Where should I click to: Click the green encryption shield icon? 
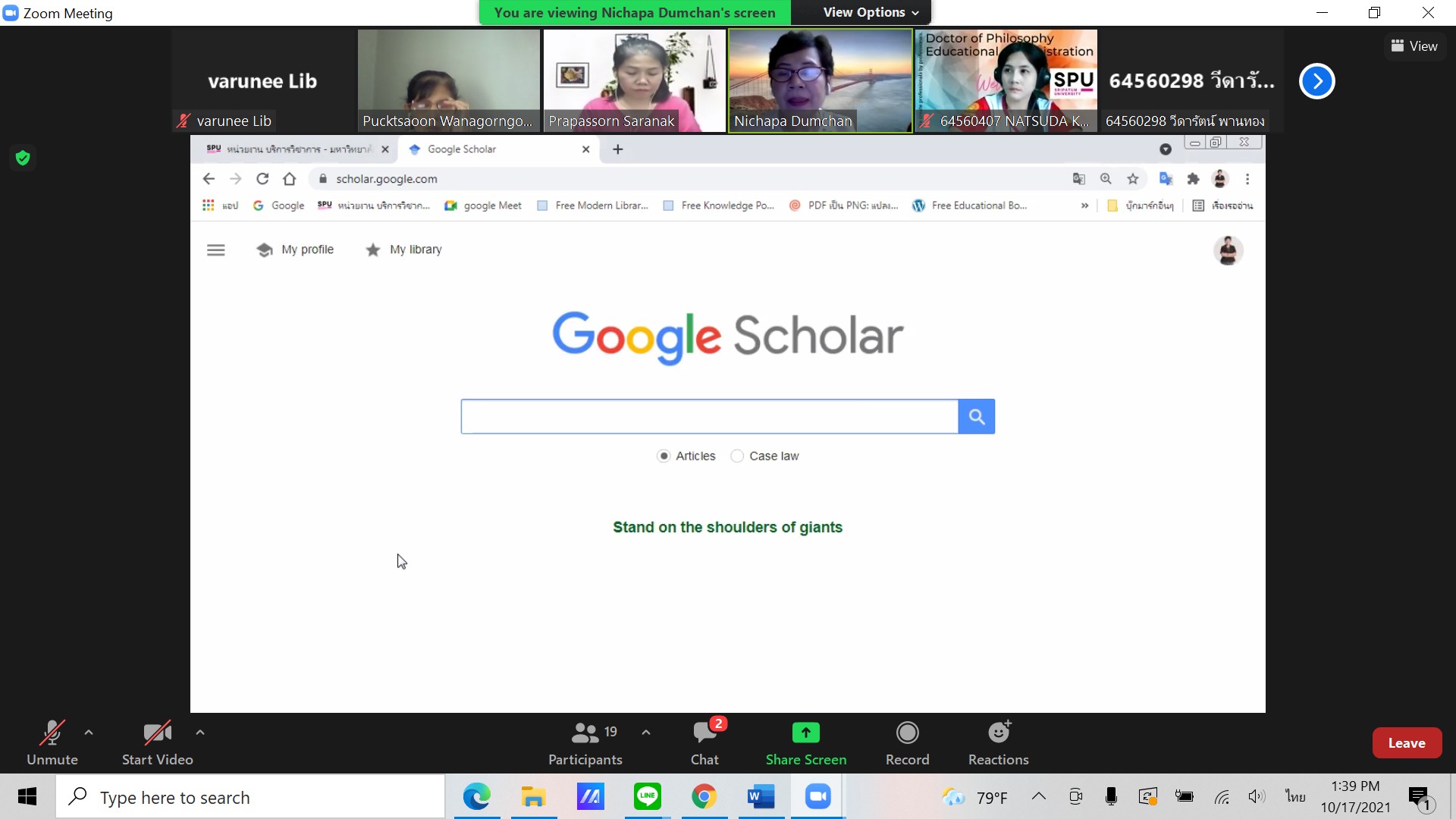coord(23,158)
